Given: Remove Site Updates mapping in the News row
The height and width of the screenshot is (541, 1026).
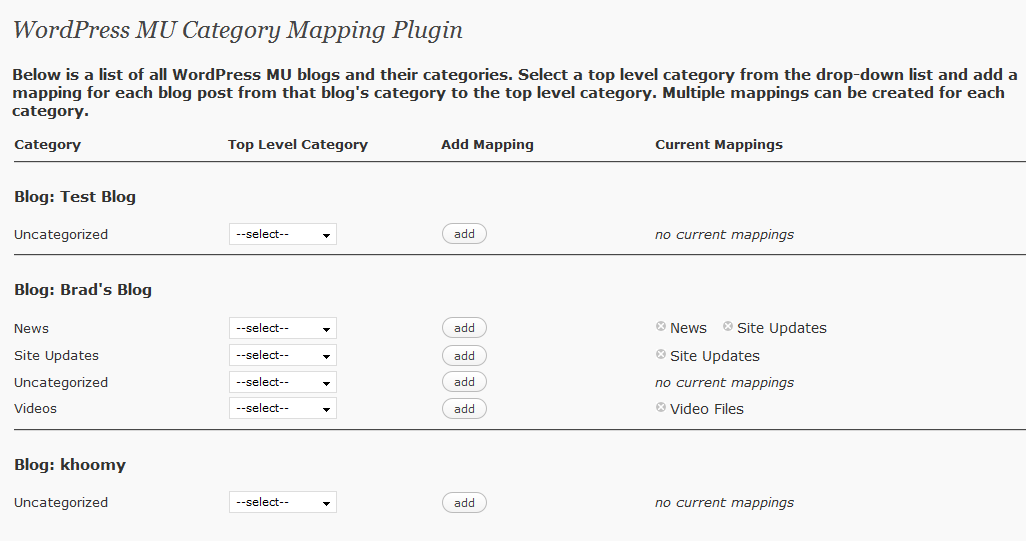Looking at the screenshot, I should 728,326.
